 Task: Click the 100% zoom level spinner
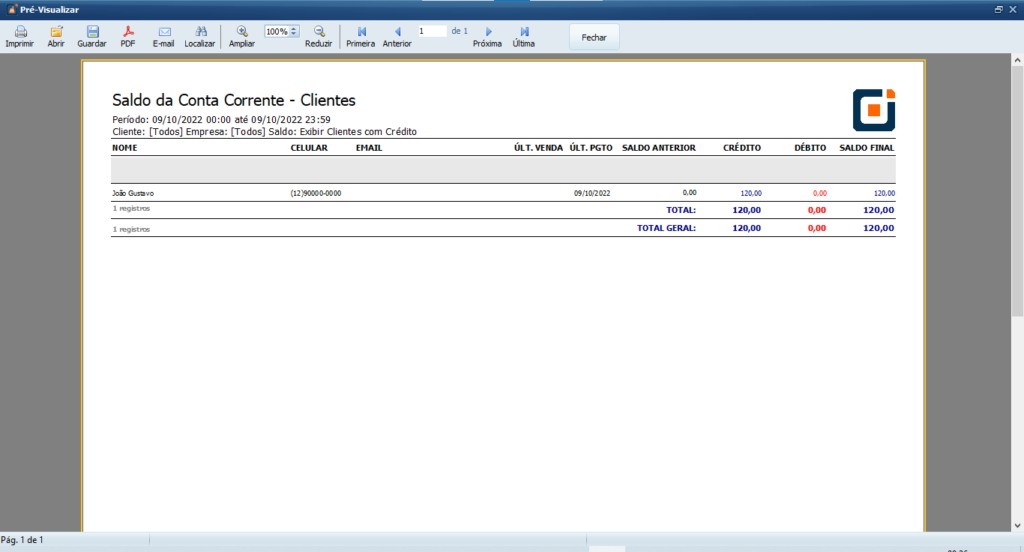point(281,31)
